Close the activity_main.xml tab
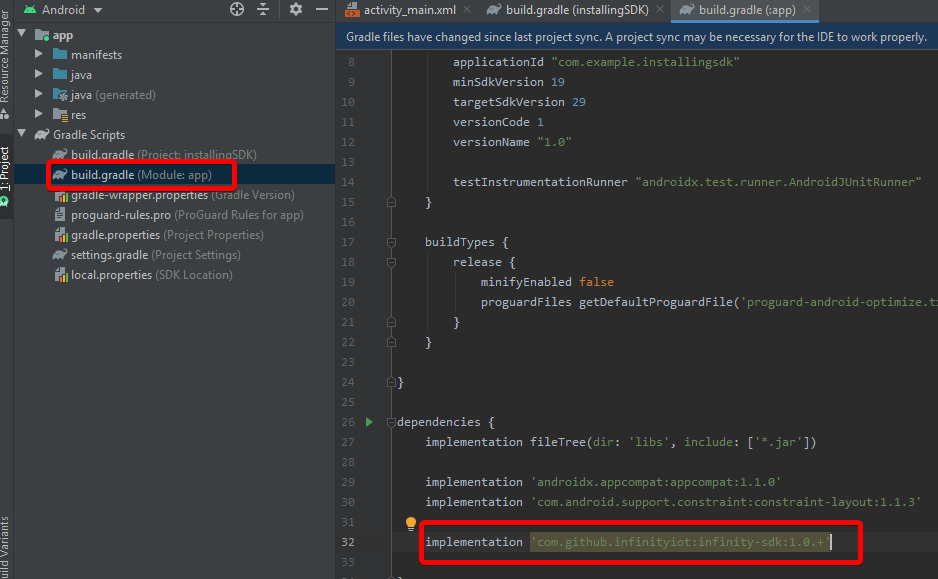This screenshot has width=938, height=579. click(469, 10)
